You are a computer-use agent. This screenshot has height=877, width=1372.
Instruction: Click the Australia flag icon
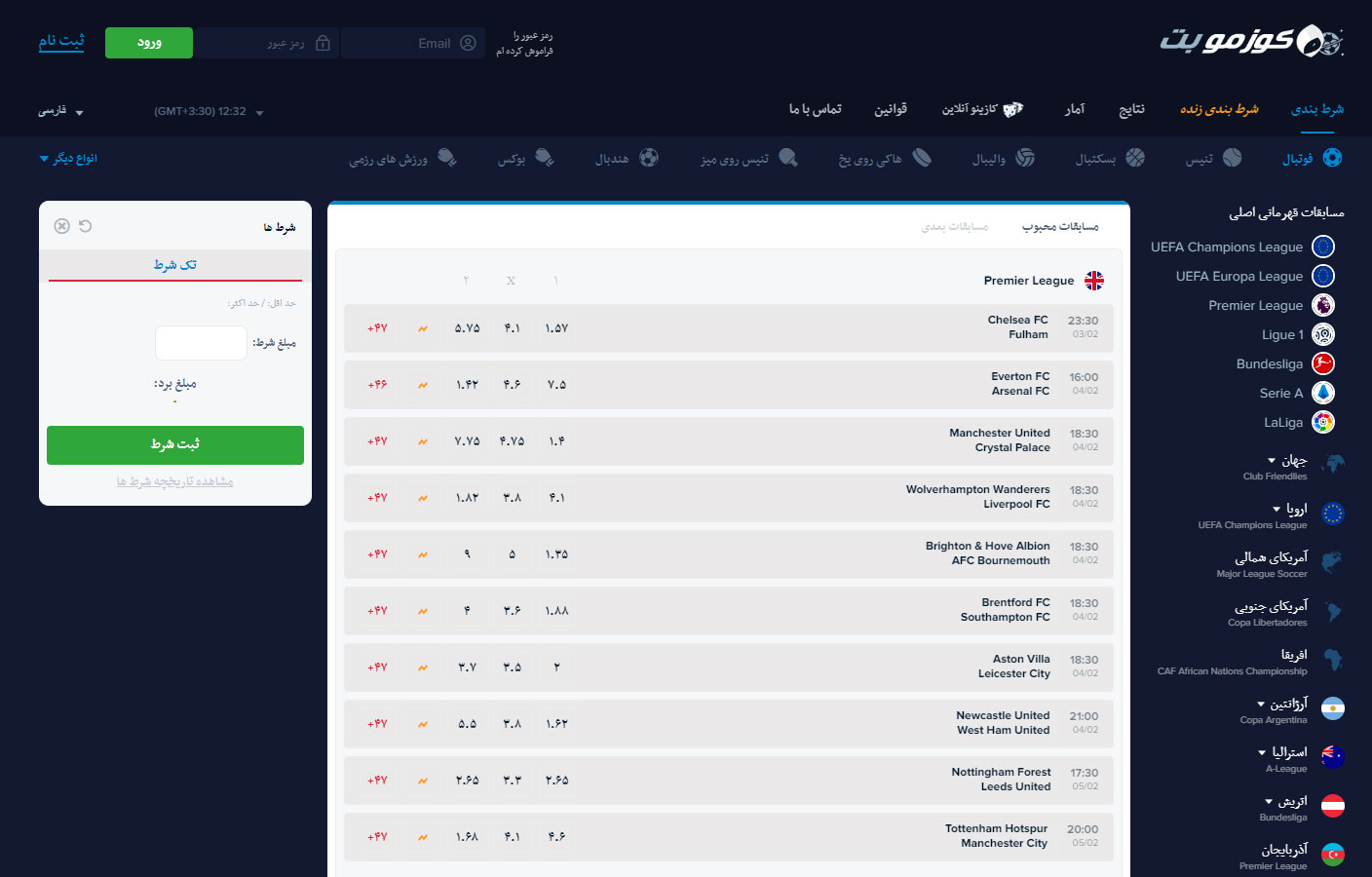pos(1333,757)
